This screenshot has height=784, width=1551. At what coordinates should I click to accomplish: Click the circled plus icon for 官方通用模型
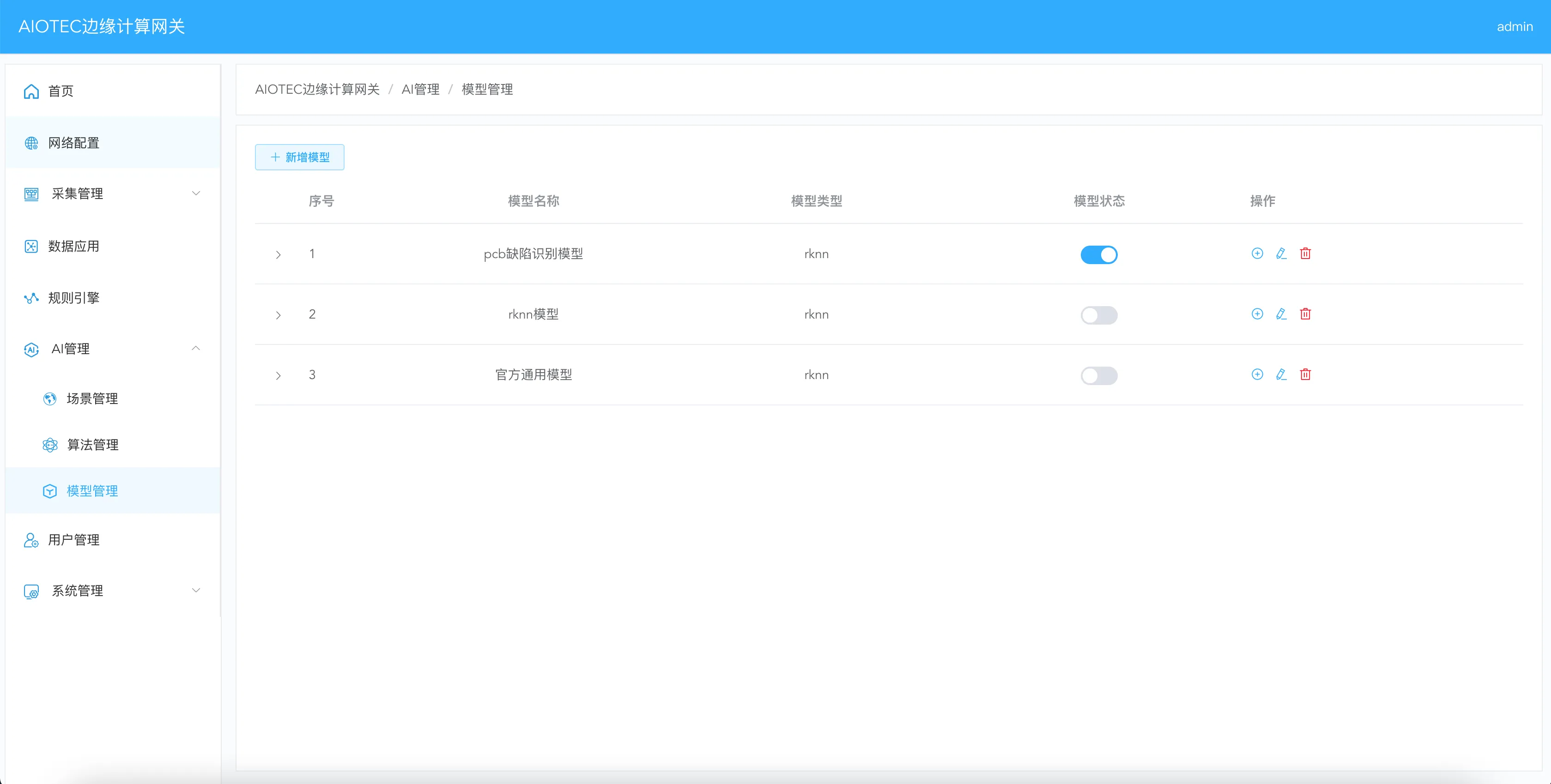tap(1257, 374)
